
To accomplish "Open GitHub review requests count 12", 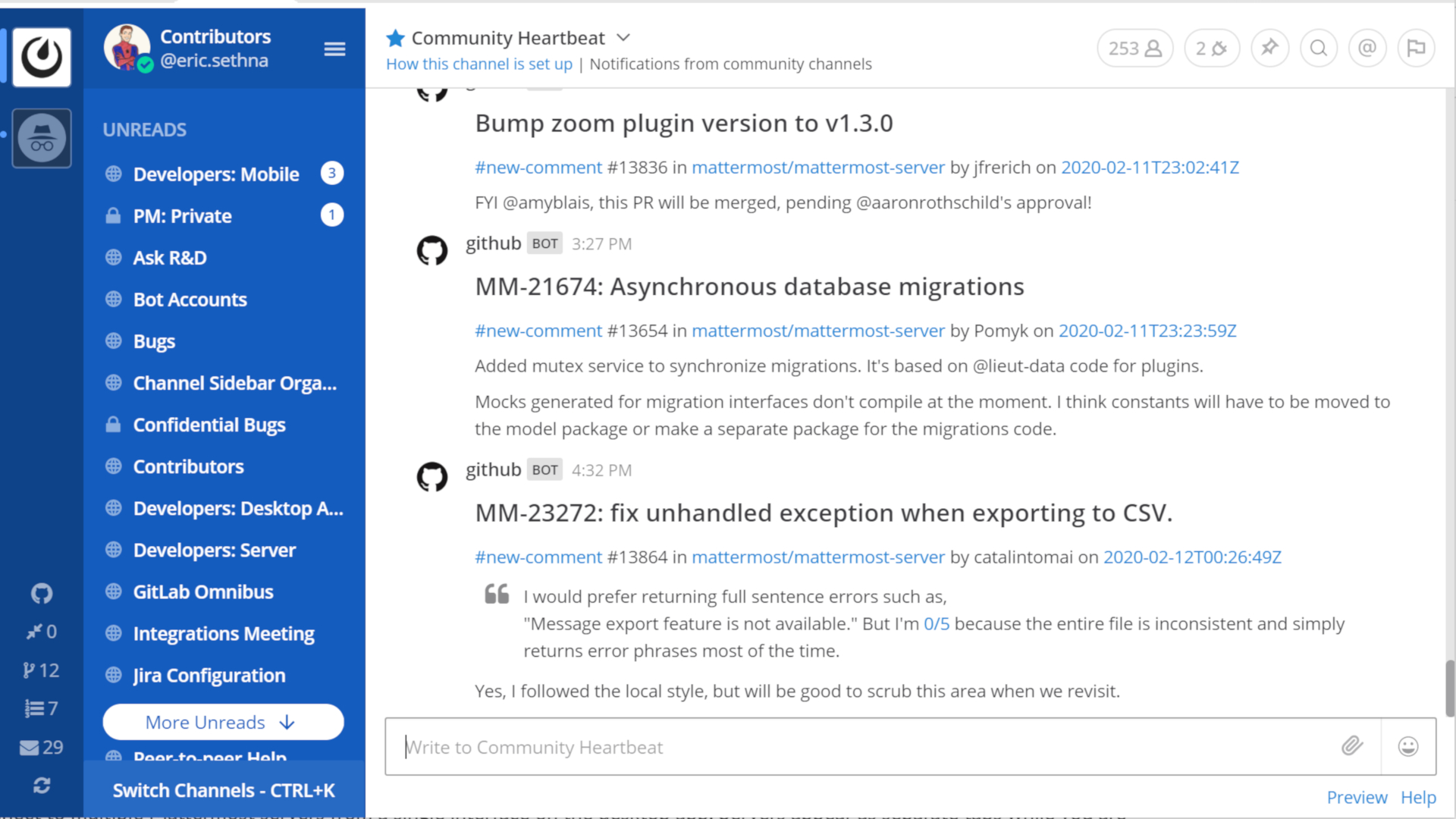I will 42,670.
